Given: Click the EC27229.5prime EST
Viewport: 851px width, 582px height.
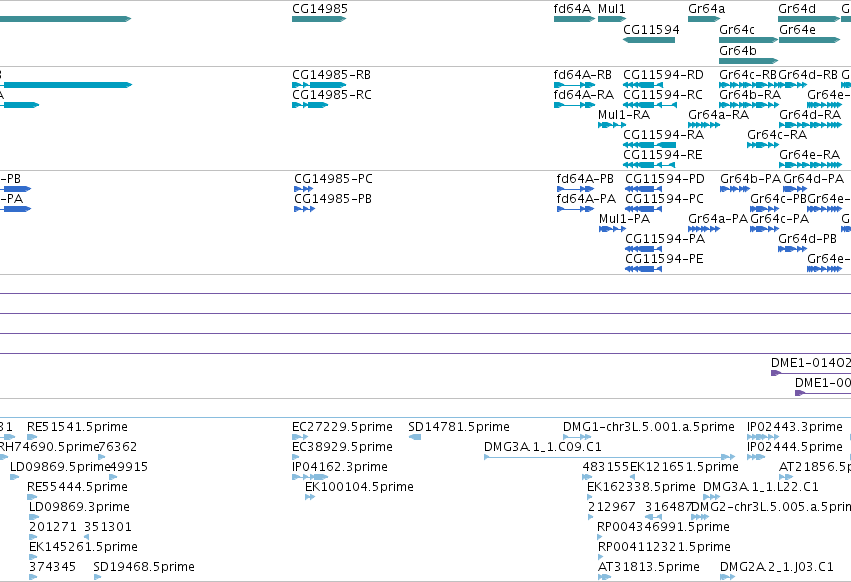Looking at the screenshot, I should click(x=300, y=437).
